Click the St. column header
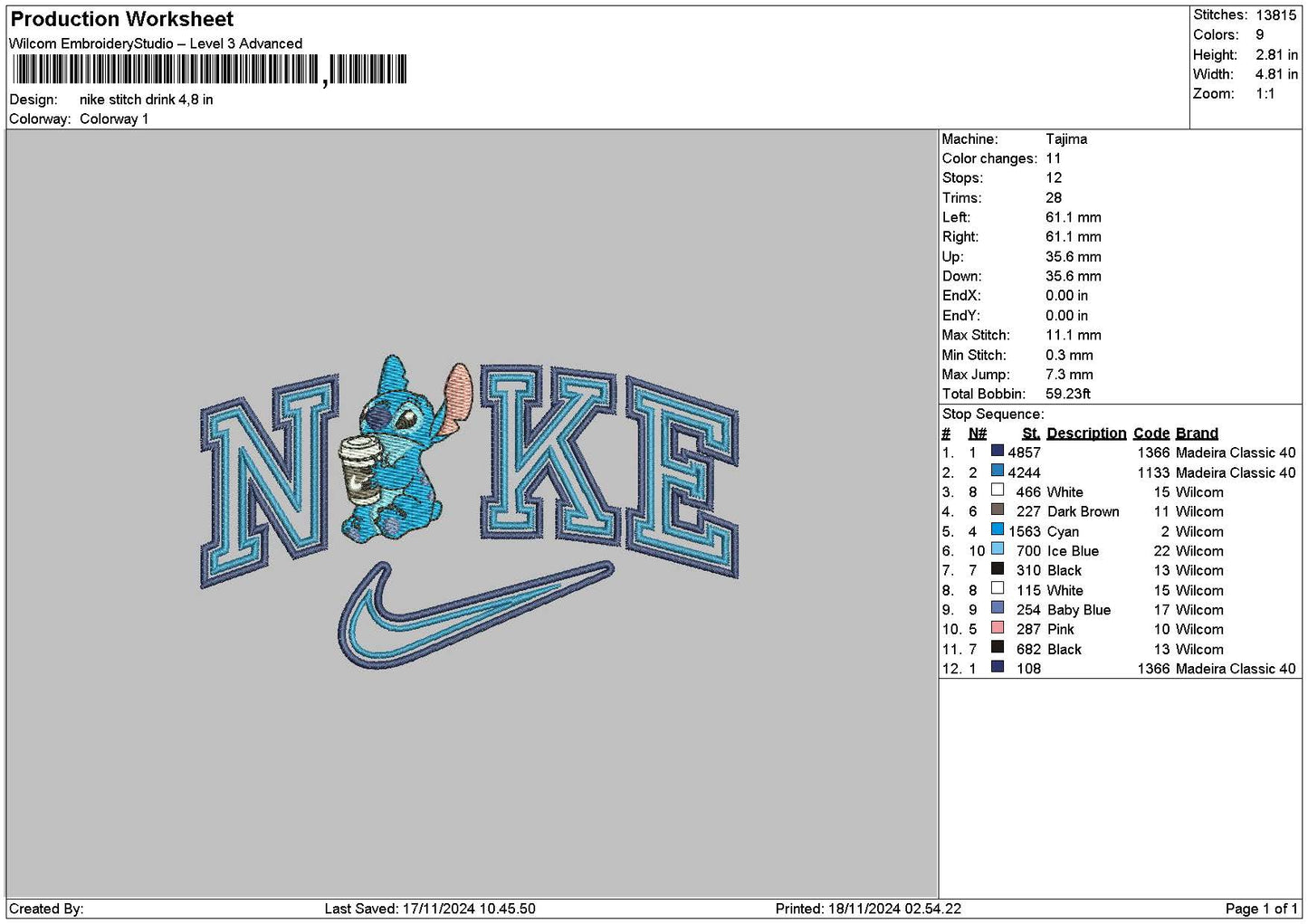Viewport: 1308px width, 924px height. (1031, 433)
